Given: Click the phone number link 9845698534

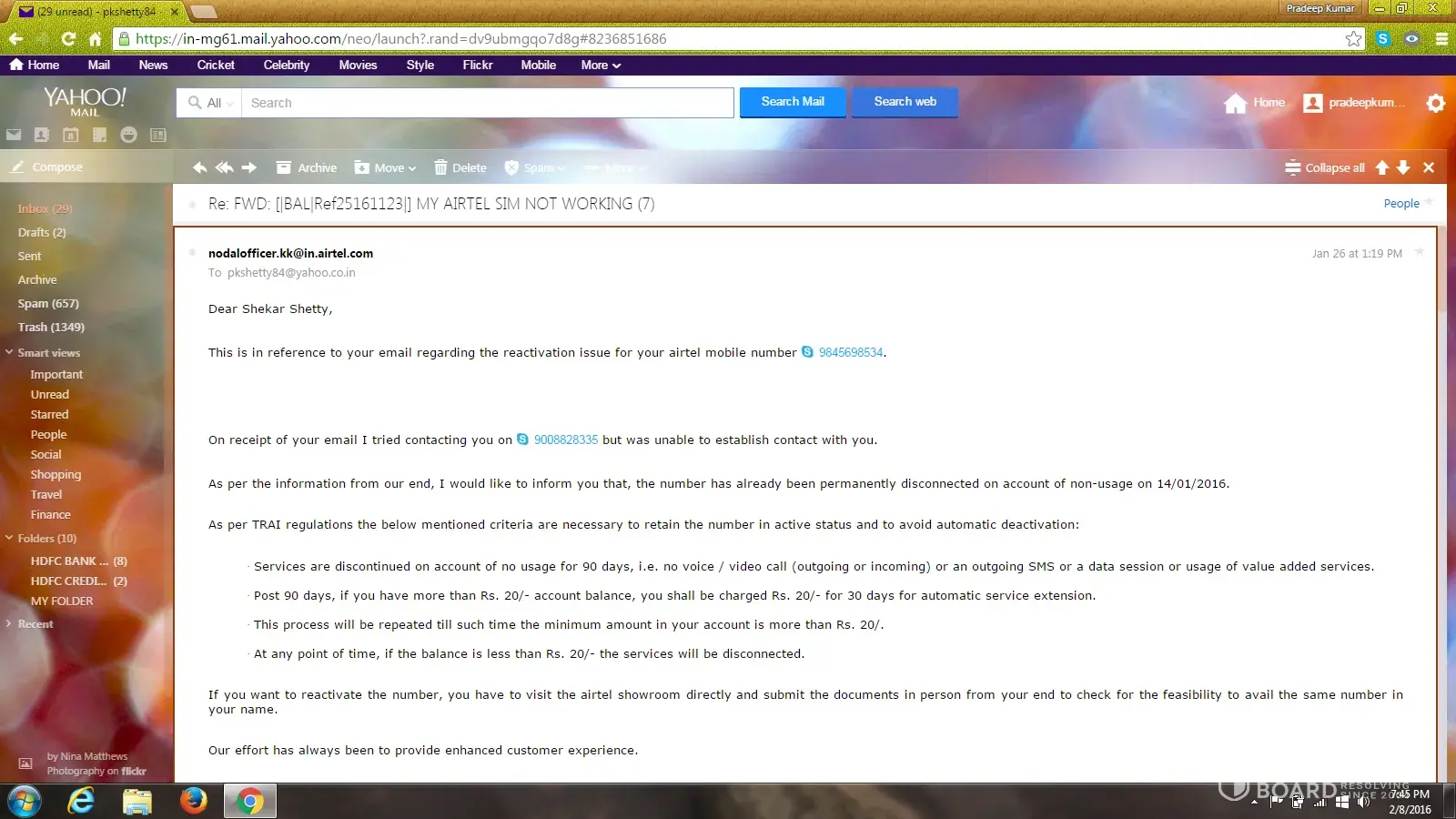Looking at the screenshot, I should 851,352.
